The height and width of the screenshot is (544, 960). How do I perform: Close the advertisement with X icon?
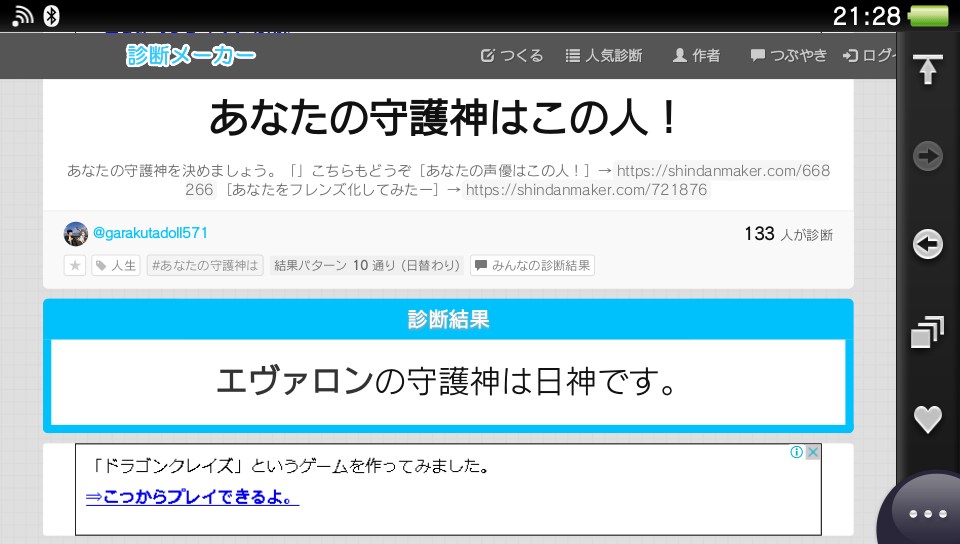812,452
